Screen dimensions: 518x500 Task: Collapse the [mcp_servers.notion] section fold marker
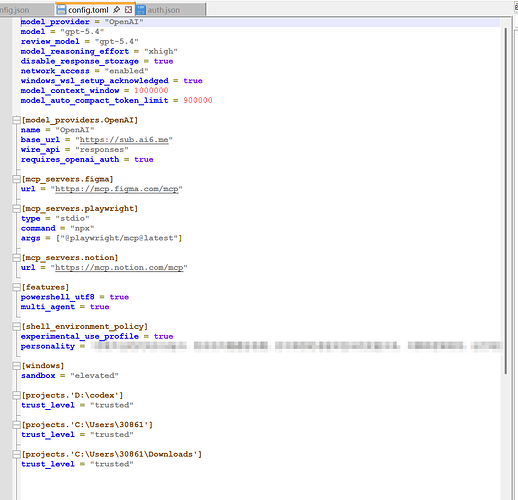(16, 258)
